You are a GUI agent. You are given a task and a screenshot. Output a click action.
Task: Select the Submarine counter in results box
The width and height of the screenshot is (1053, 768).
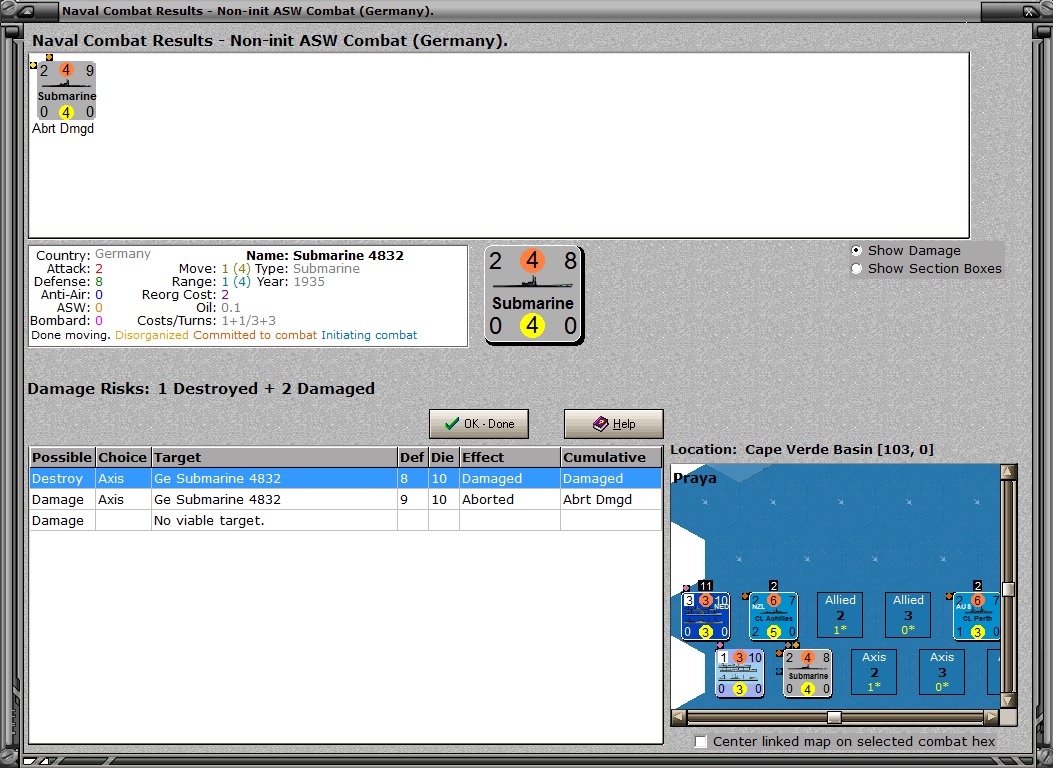(66, 91)
